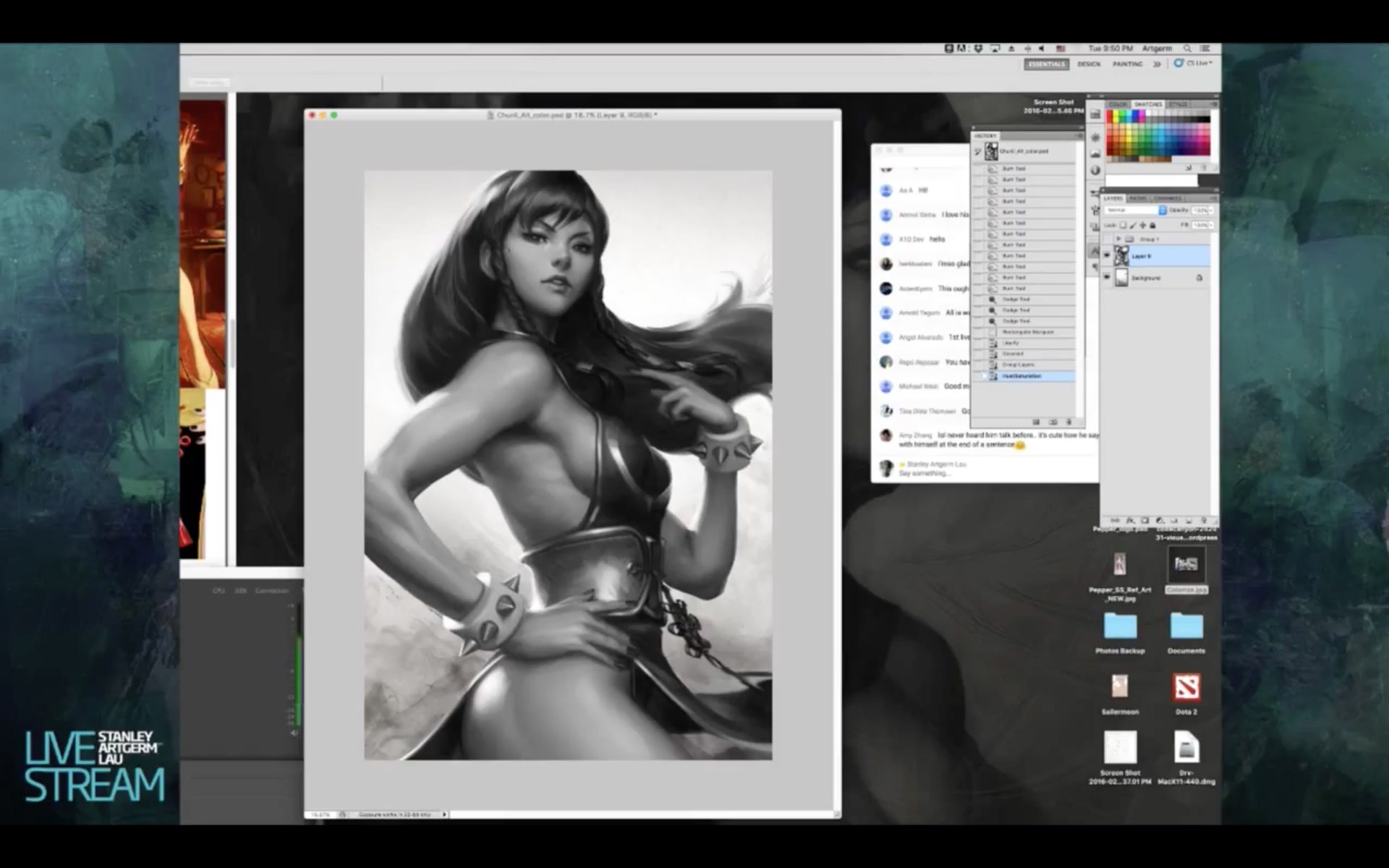
Task: Toggle lock position icon in Layers
Action: [x=1143, y=225]
